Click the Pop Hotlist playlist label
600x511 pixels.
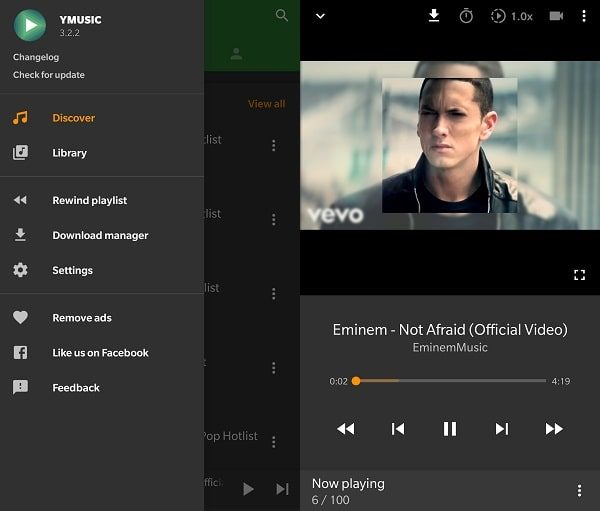(231, 436)
